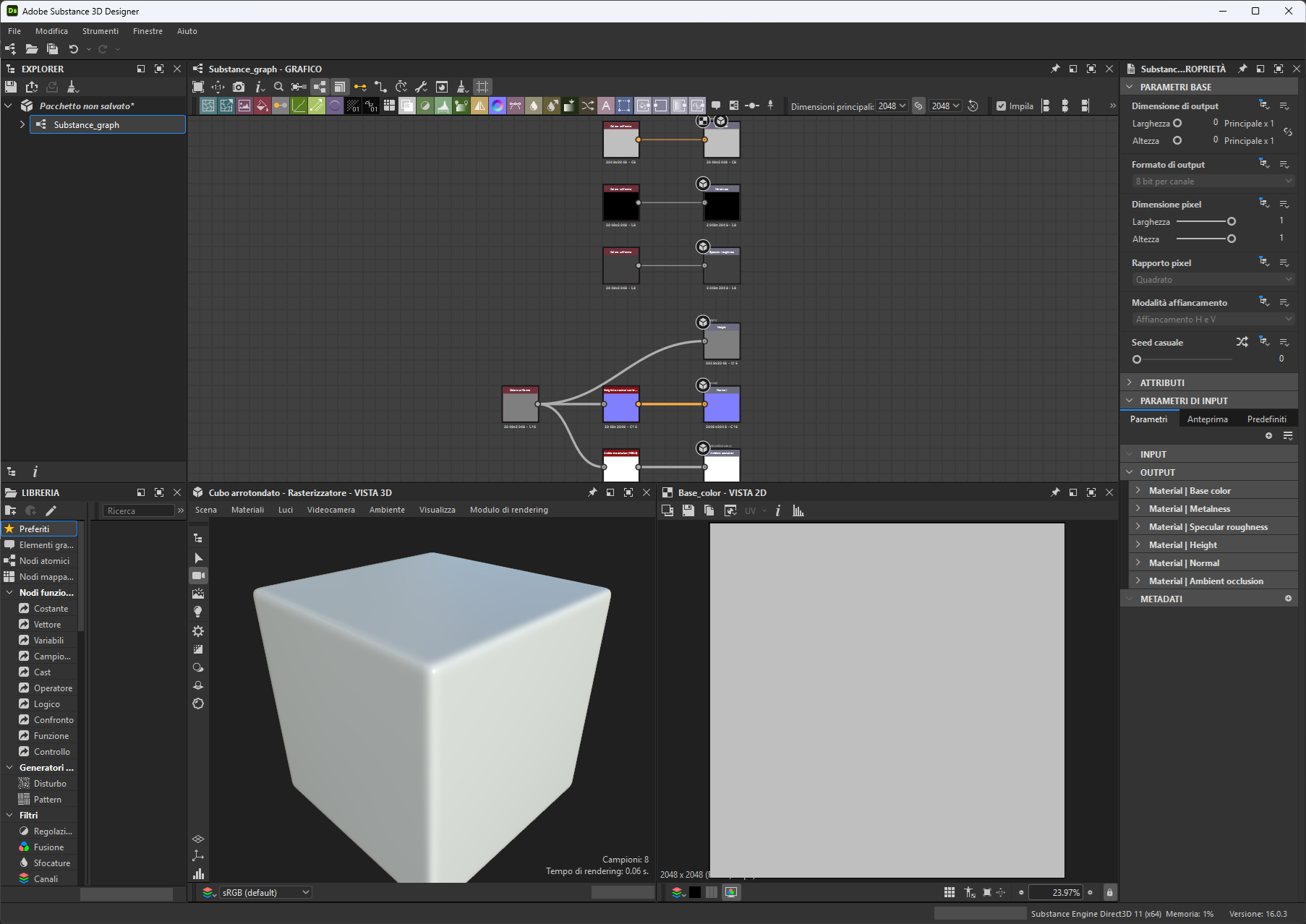Reset the main size with the circular arrow icon
The image size is (1306, 924).
(x=973, y=106)
